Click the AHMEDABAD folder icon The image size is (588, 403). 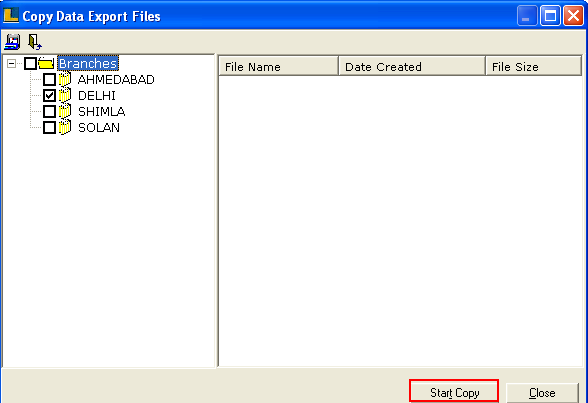(x=64, y=79)
